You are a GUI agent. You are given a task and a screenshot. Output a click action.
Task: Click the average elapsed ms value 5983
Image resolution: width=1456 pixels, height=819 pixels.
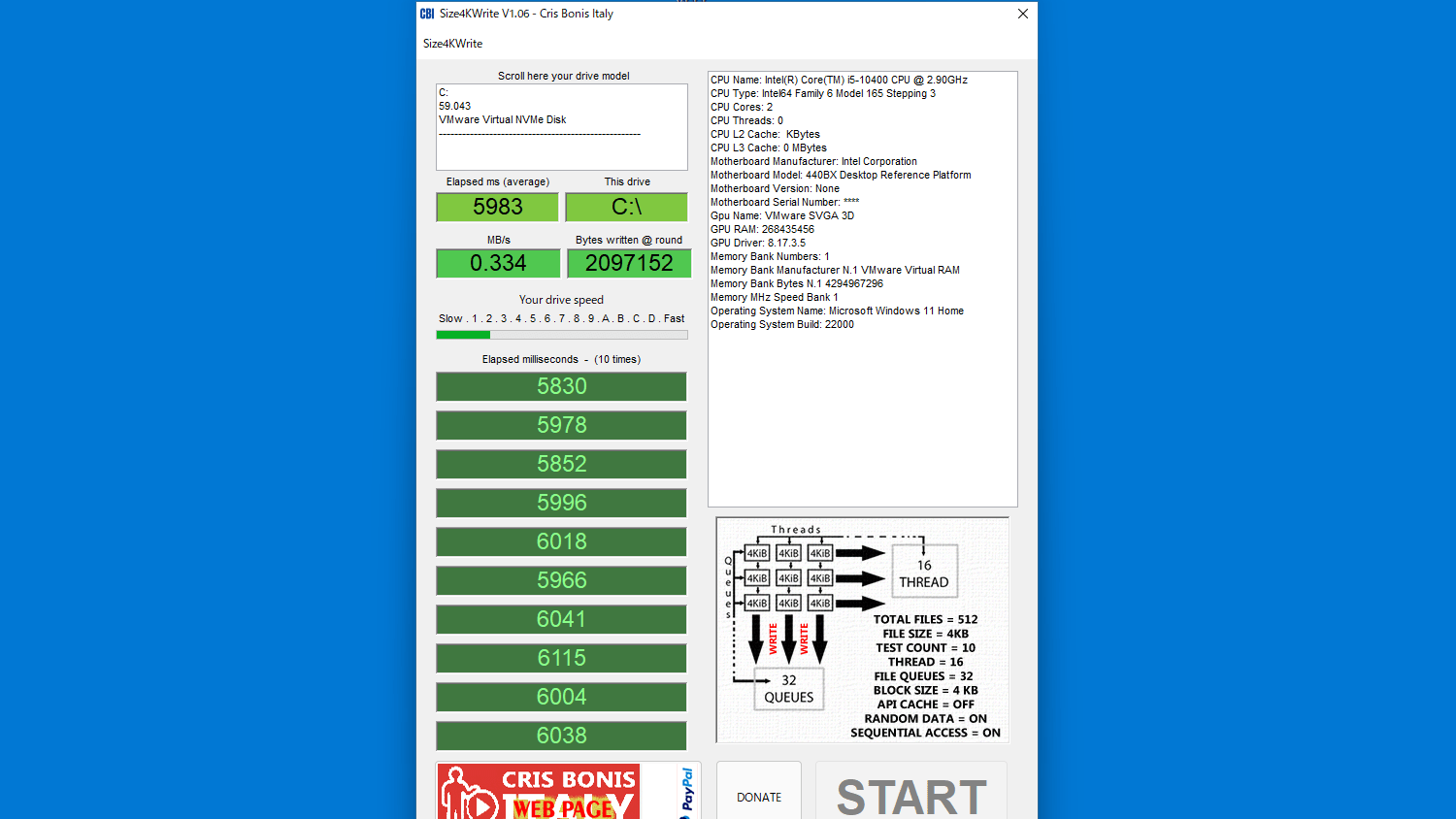coord(497,207)
